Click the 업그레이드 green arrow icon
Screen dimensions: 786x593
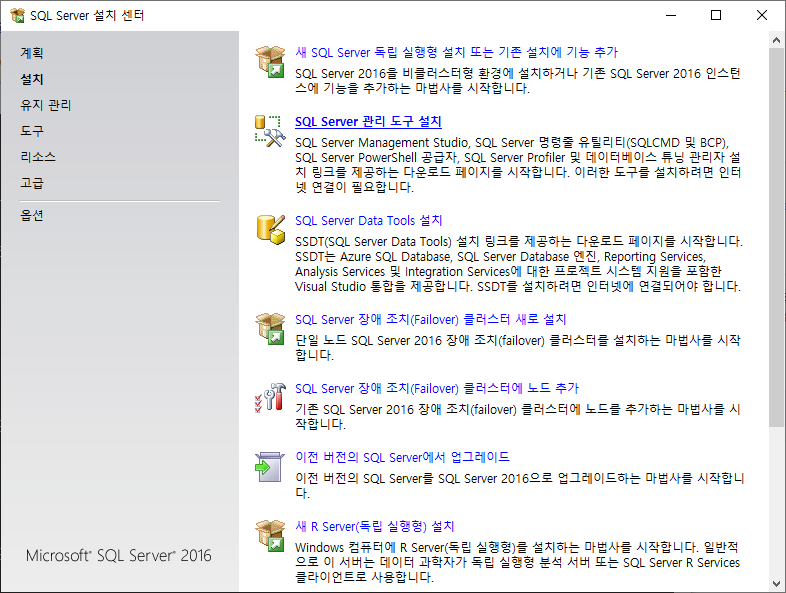tap(270, 467)
